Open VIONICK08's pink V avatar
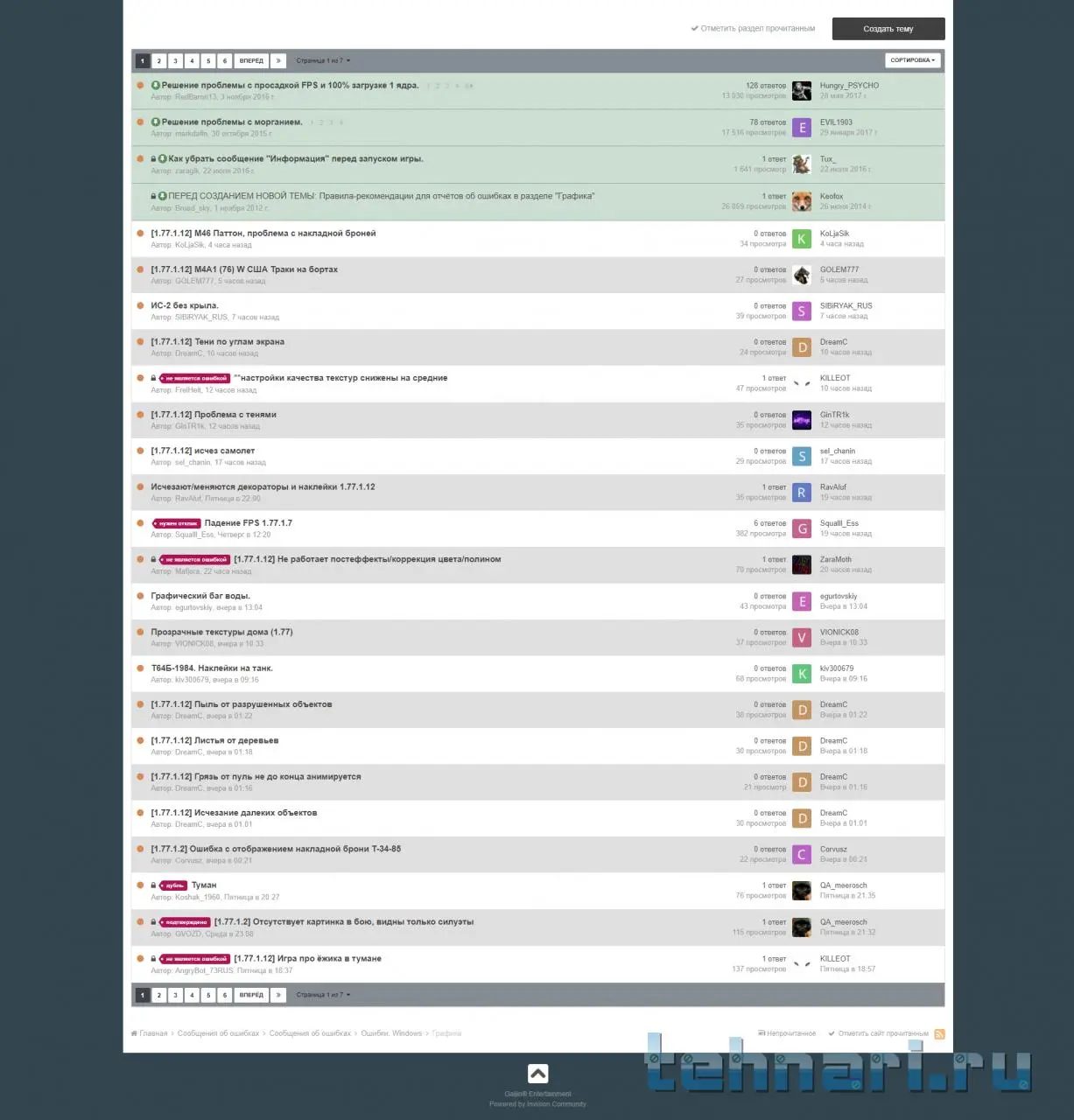 click(802, 638)
